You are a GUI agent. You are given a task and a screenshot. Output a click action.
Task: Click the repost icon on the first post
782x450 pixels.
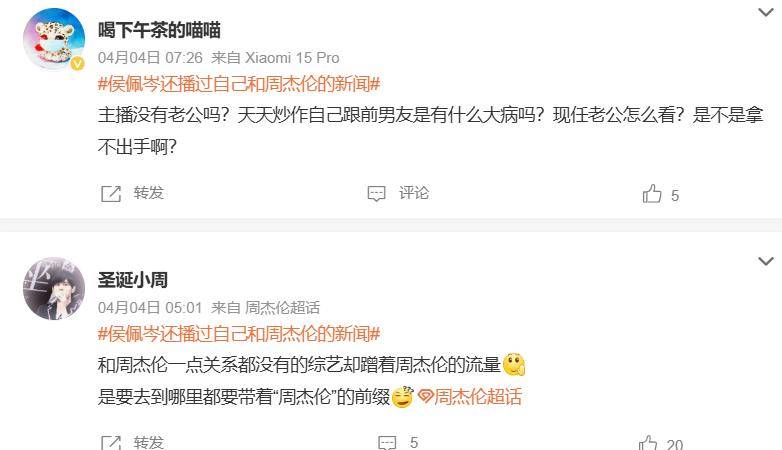coord(111,194)
